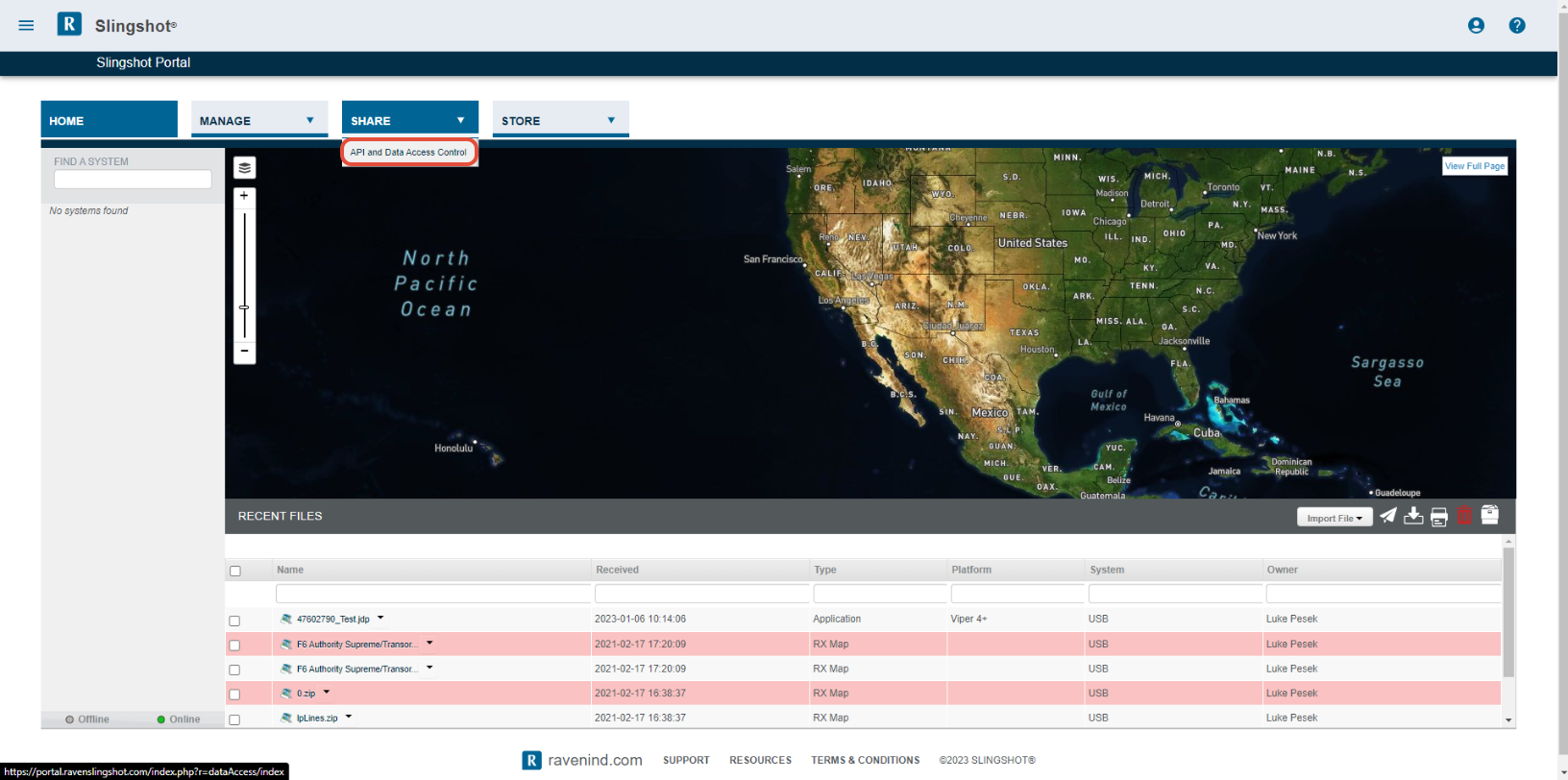Open the arrow menu next to 0.zip
The image size is (1568, 780).
pos(327,692)
